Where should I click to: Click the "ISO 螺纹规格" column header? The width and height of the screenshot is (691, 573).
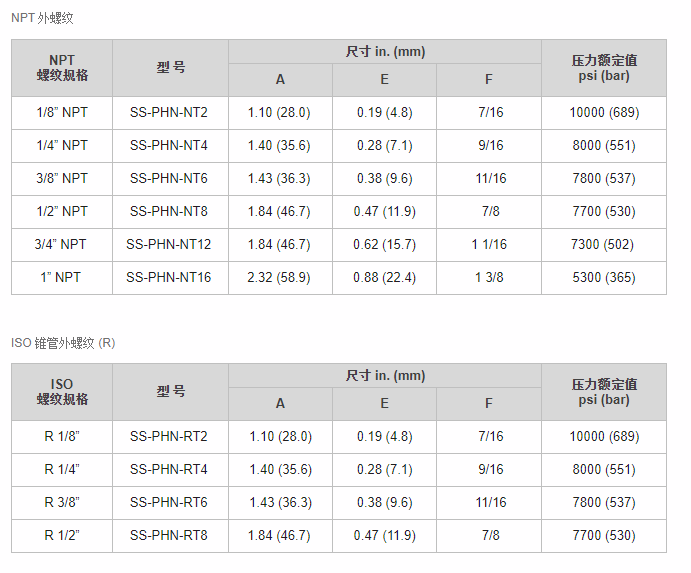[x=62, y=392]
